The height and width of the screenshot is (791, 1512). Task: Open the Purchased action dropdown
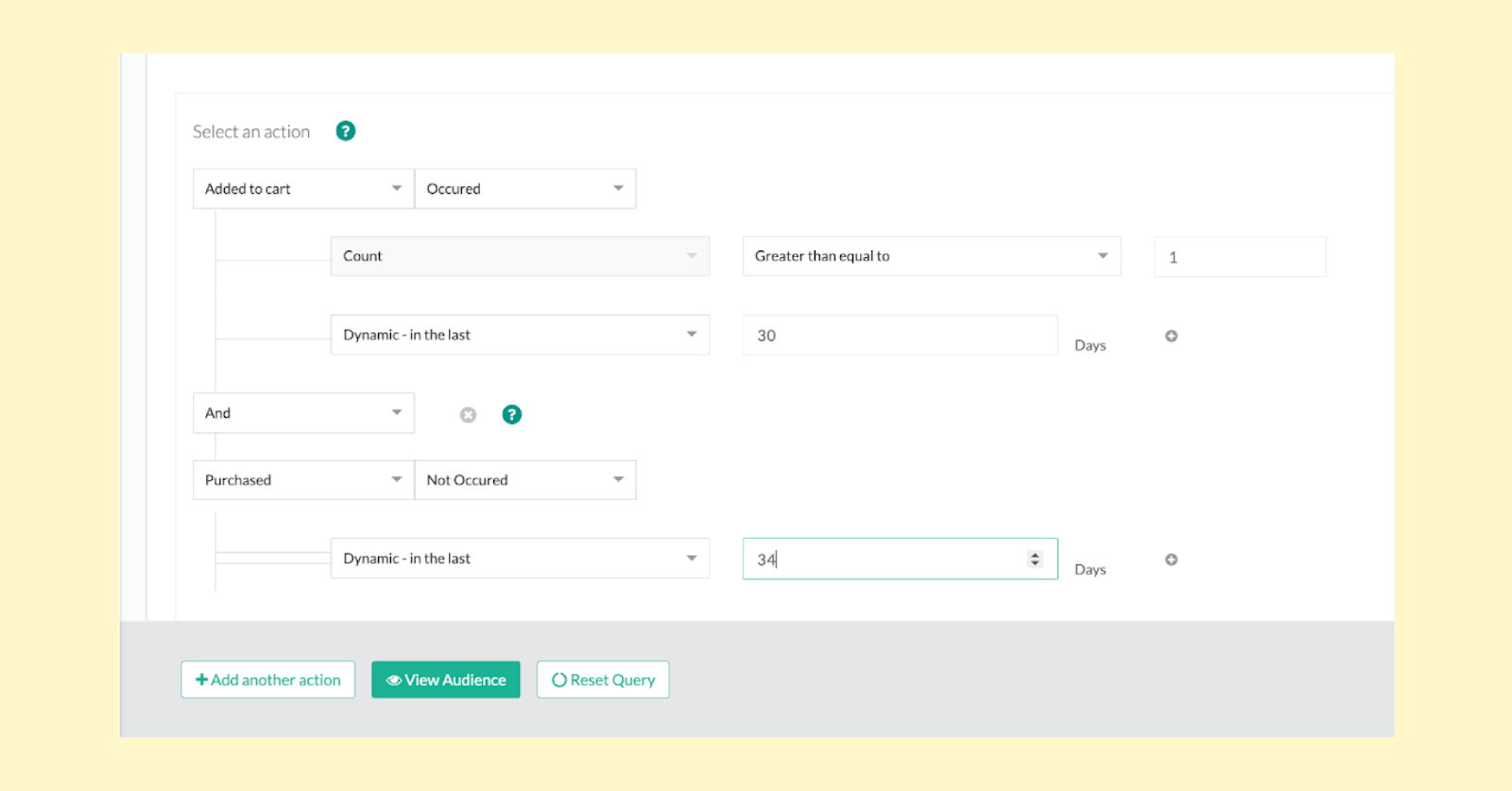click(303, 480)
